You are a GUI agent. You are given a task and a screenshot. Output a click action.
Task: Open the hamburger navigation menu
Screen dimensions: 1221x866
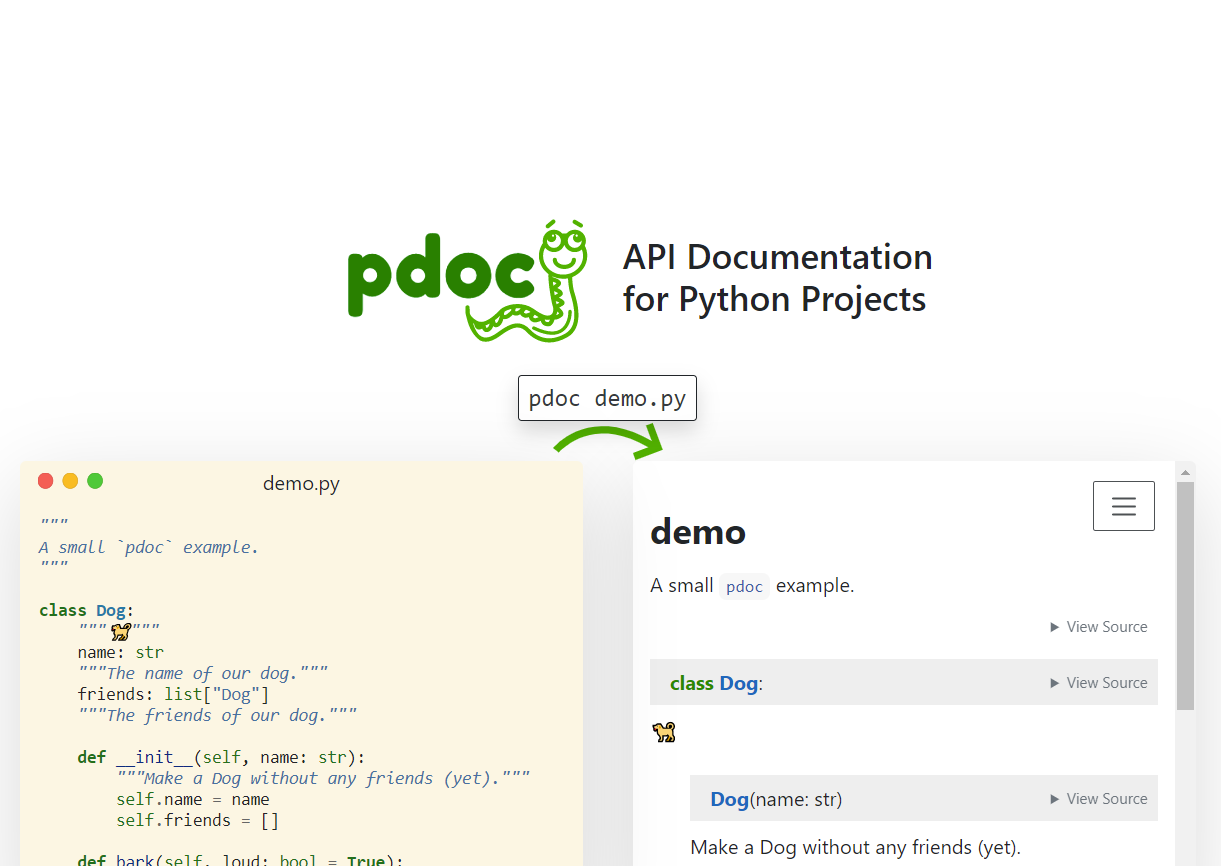click(x=1123, y=505)
